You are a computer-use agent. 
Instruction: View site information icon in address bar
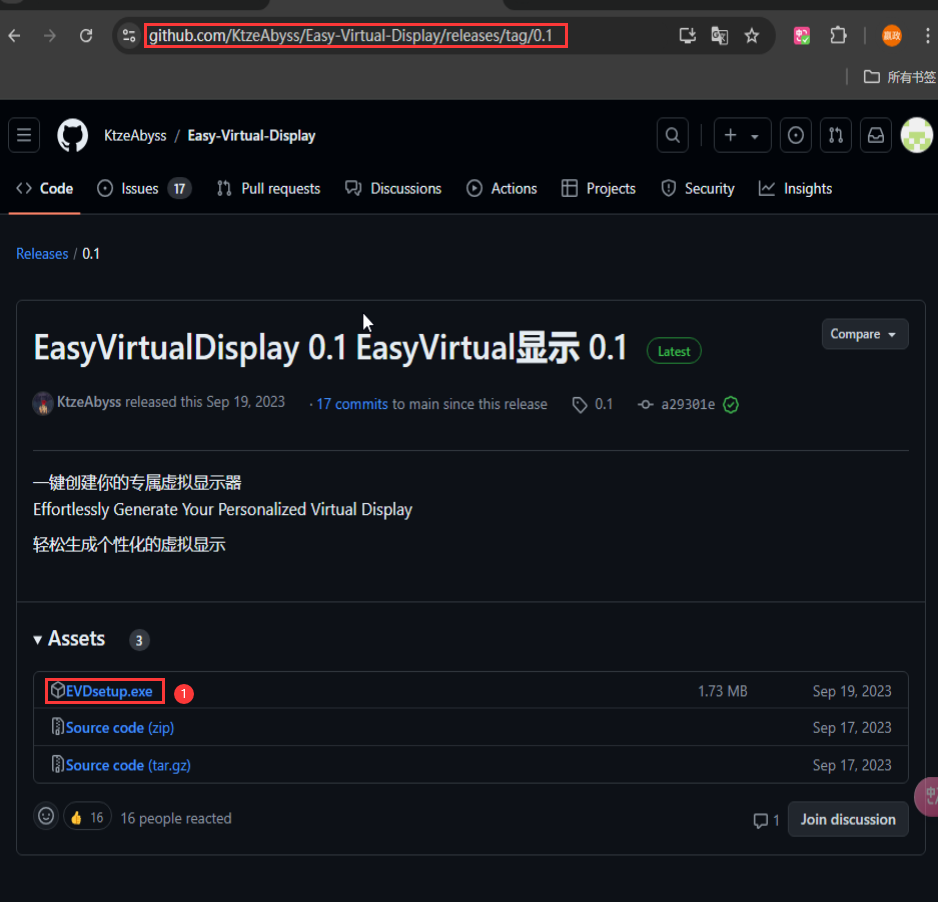[129, 36]
